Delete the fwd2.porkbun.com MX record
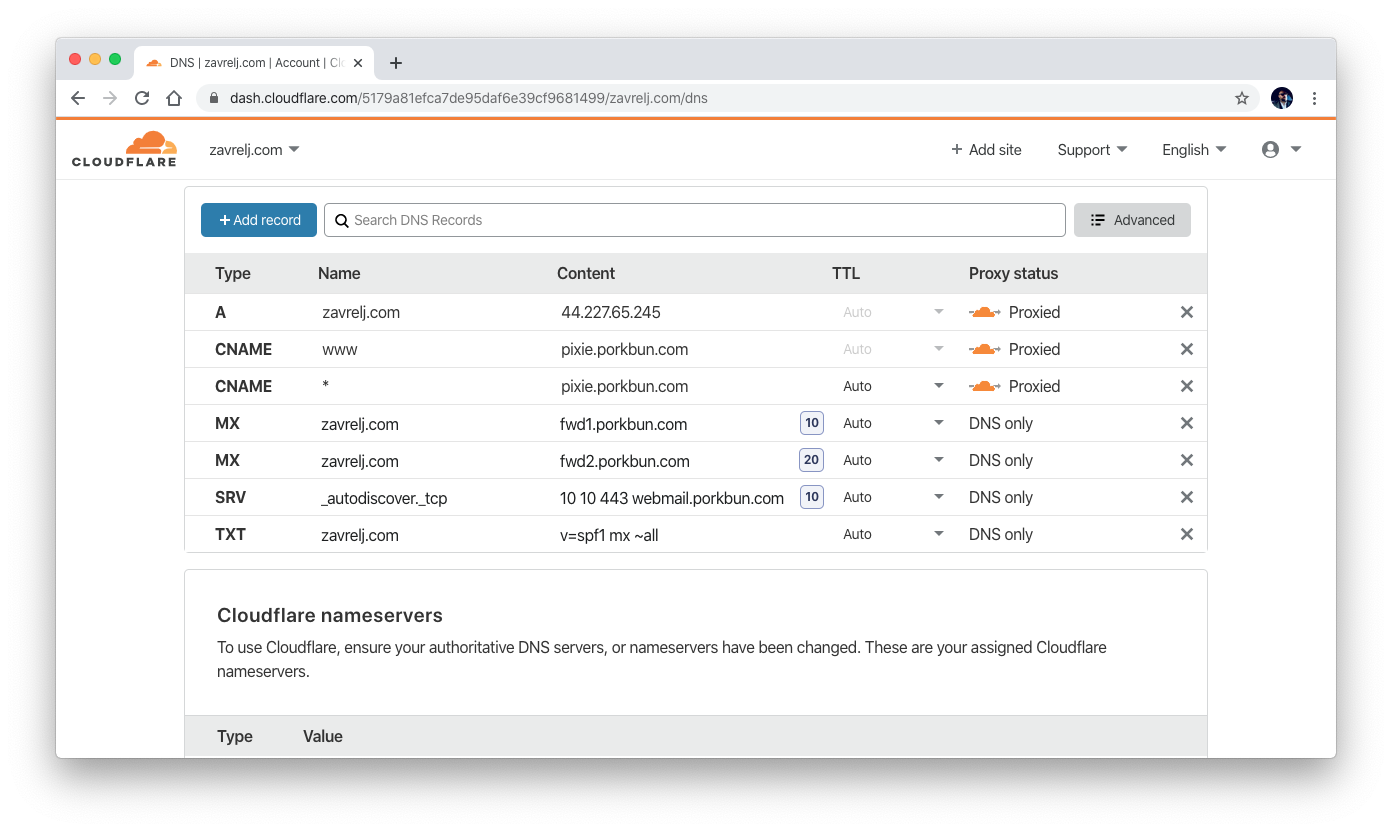1392x832 pixels. pos(1187,460)
